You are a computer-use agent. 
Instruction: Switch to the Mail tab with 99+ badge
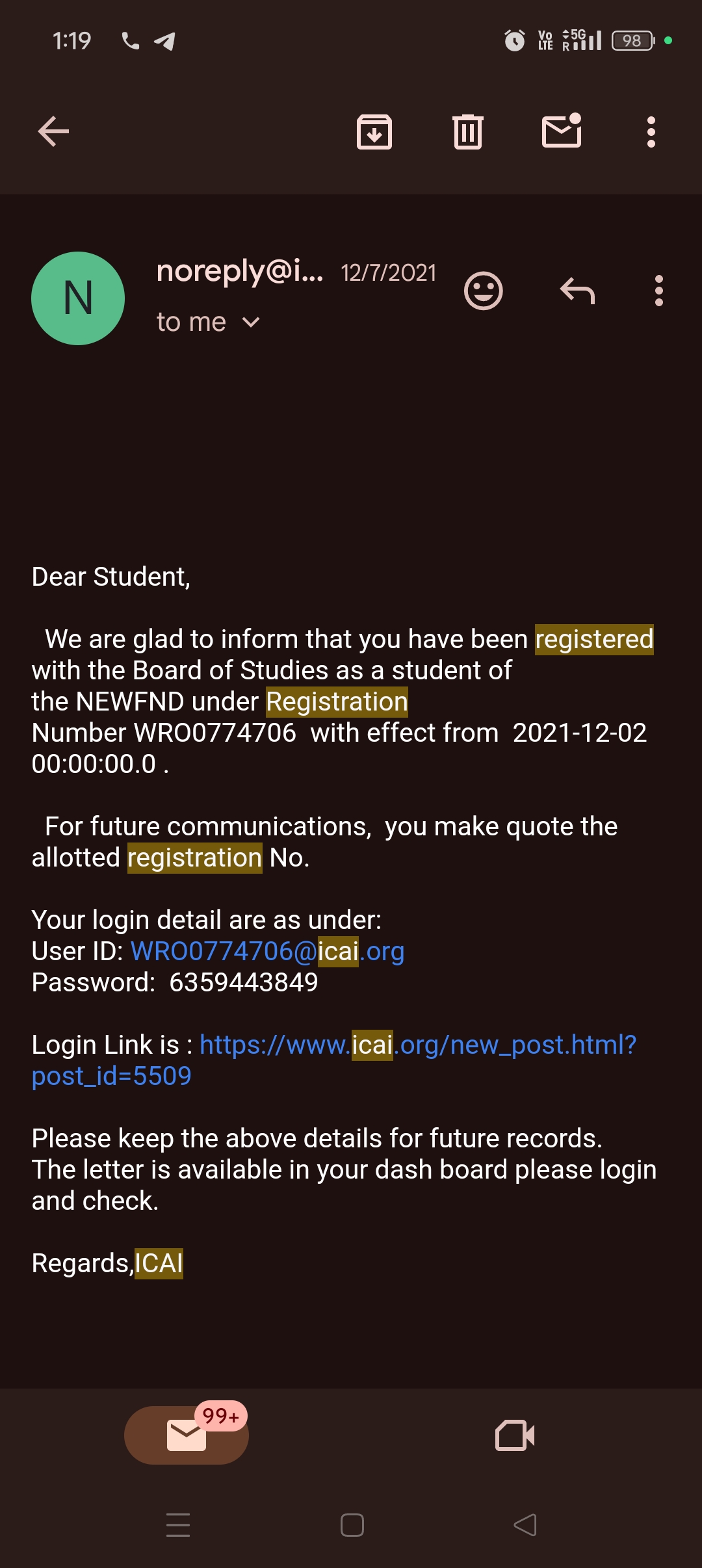coord(187,1435)
